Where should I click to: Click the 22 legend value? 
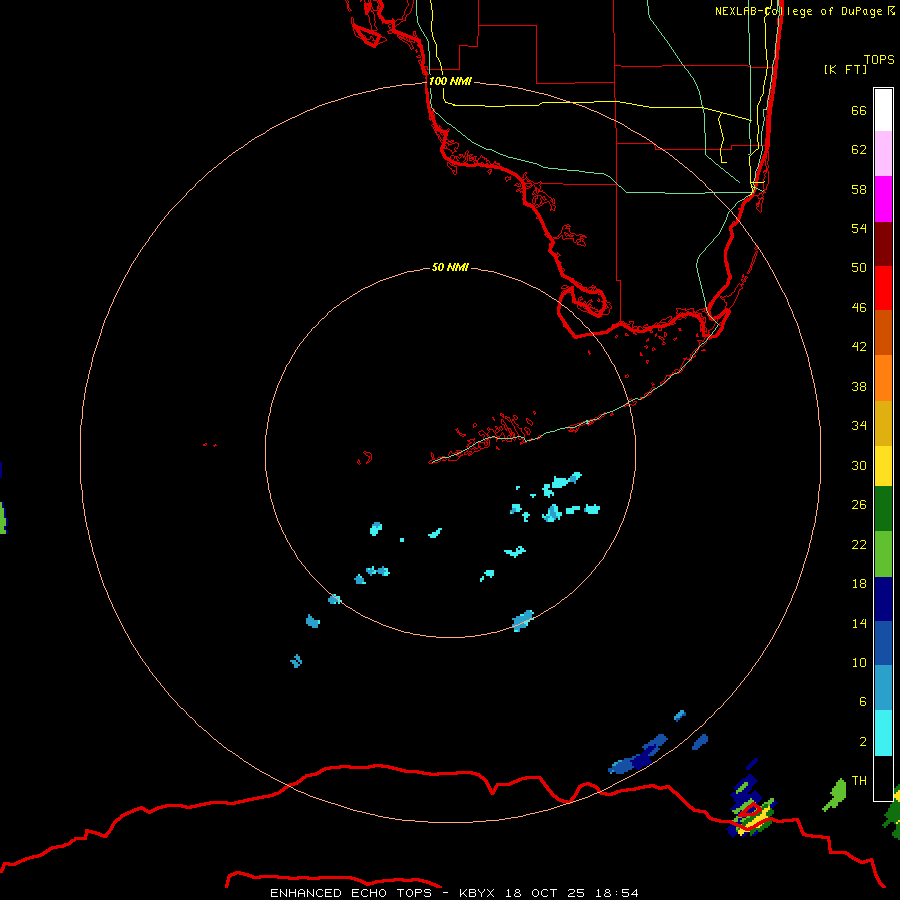pyautogui.click(x=859, y=544)
